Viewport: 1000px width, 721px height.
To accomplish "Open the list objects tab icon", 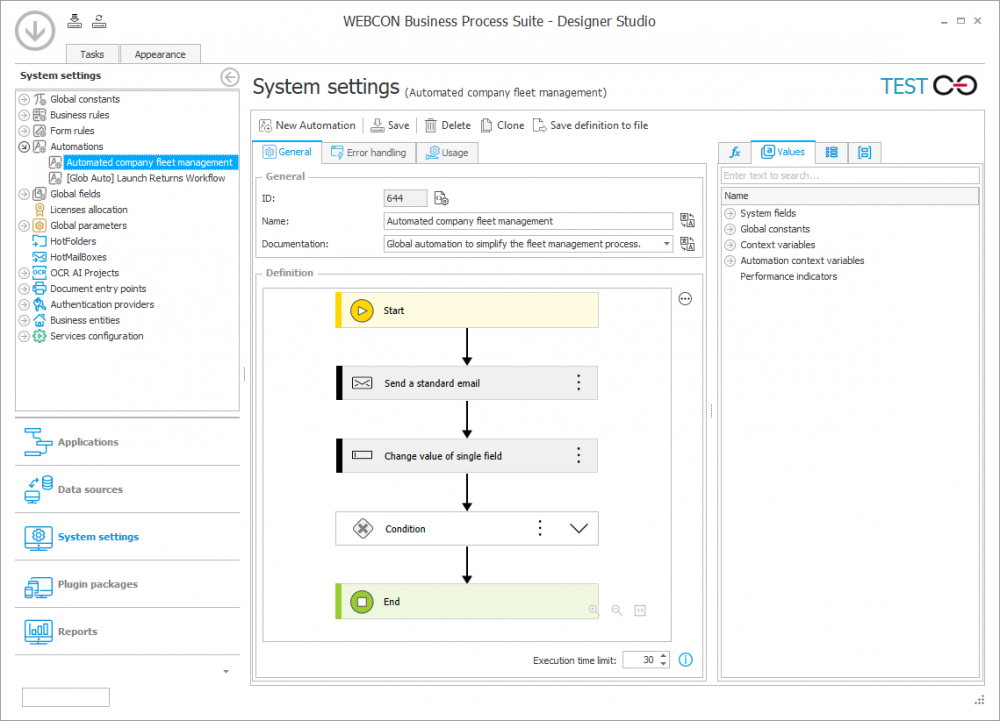I will point(831,152).
